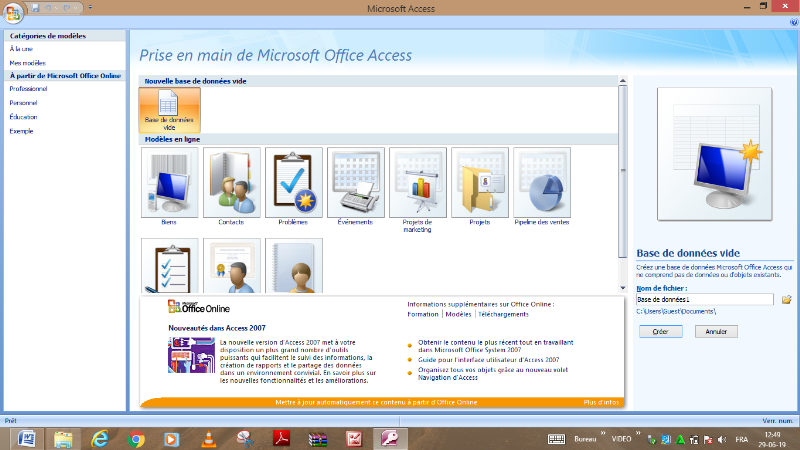Click the Access icon in the taskbar
Screen dimensions: 800x450
point(390,439)
